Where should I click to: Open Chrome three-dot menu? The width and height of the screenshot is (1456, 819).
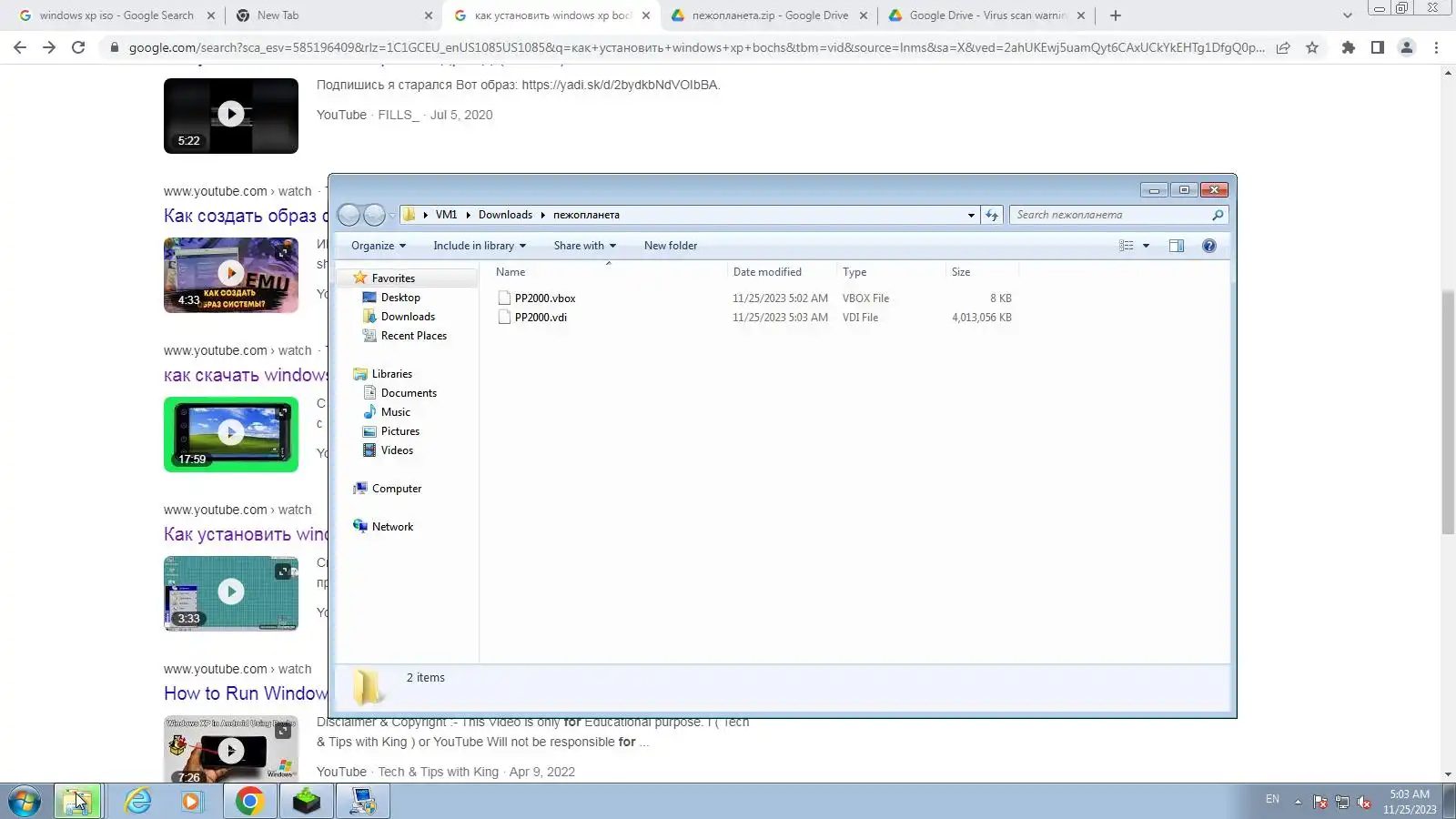click(x=1436, y=47)
